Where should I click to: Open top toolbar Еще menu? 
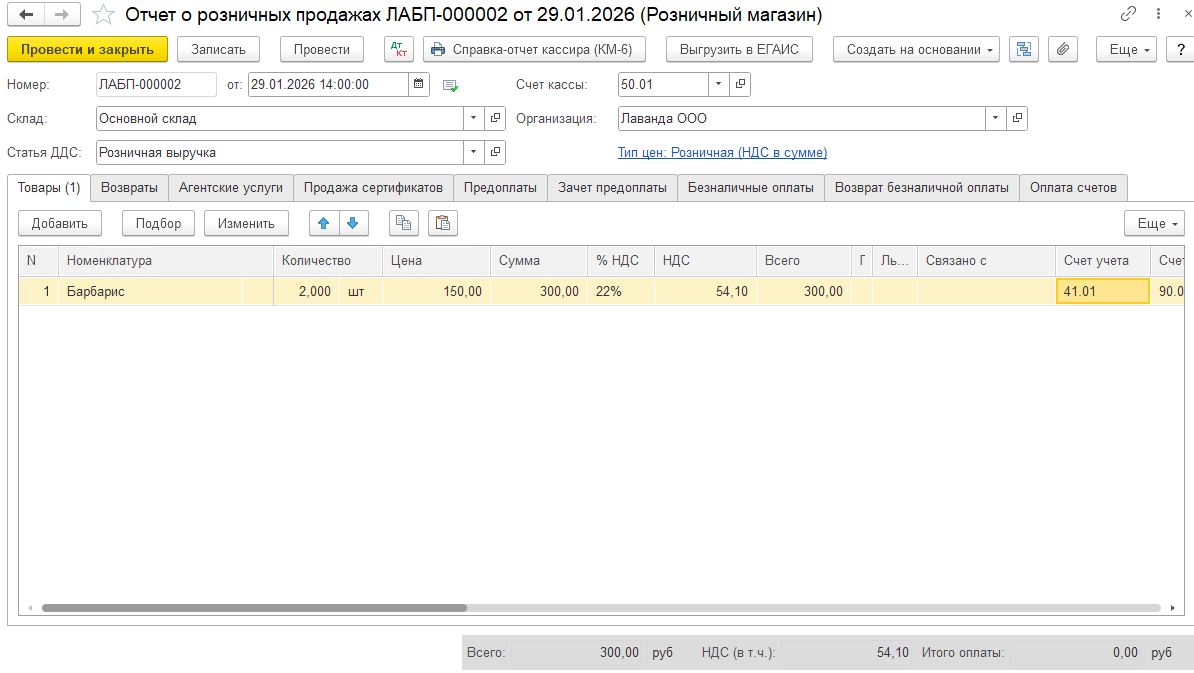pyautogui.click(x=1127, y=49)
